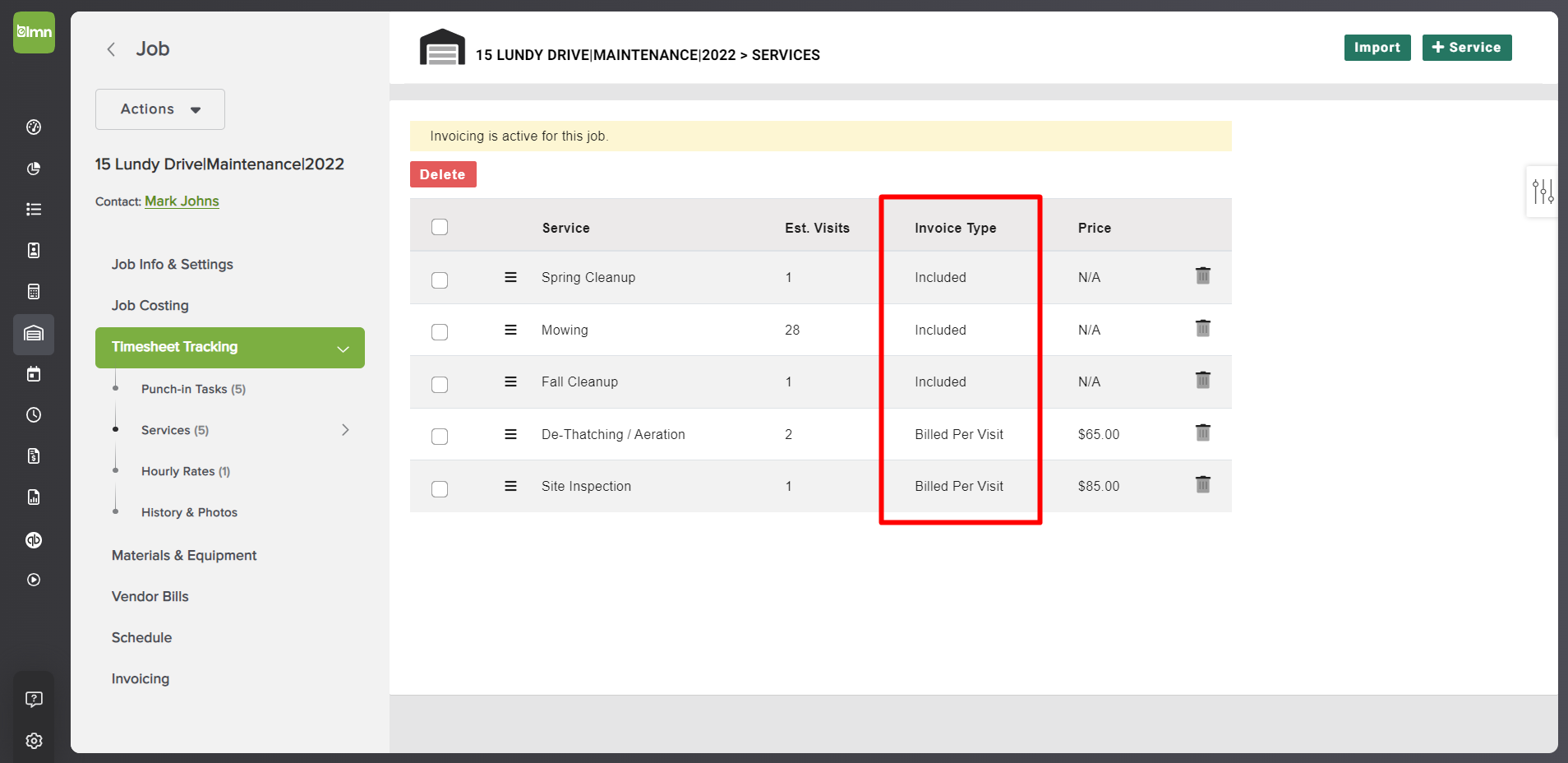Image resolution: width=1568 pixels, height=763 pixels.
Task: Open the dashboard gauge icon in sidebar
Action: click(33, 127)
